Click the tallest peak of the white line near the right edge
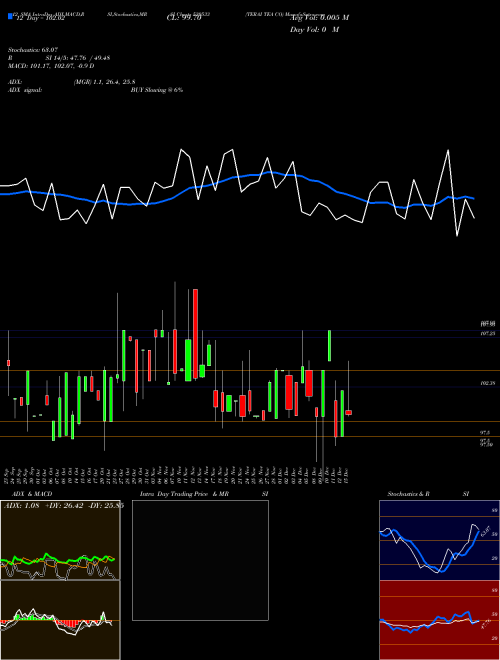Screen dimensions: 500x660 [448, 151]
